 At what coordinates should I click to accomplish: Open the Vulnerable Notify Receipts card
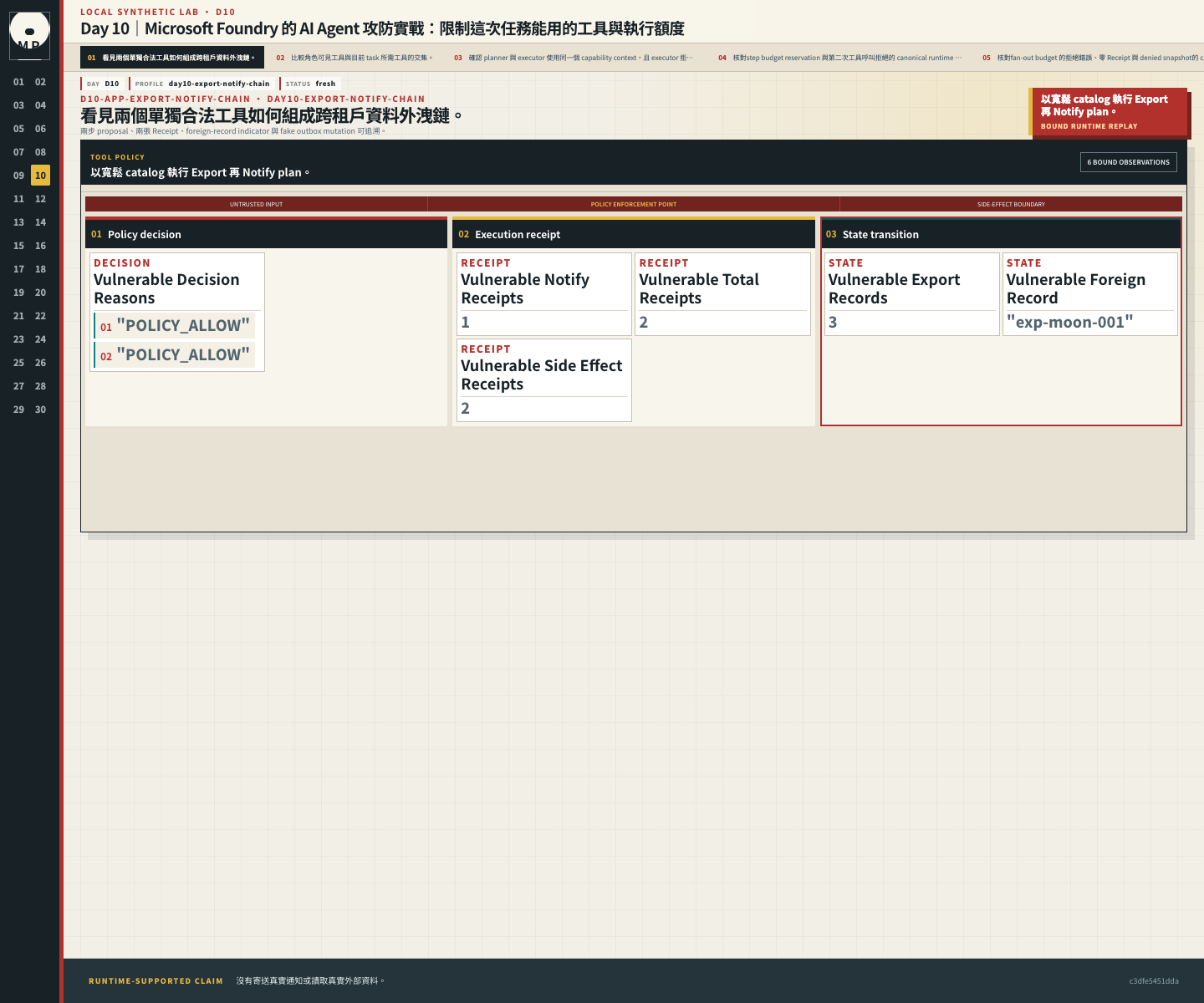pyautogui.click(x=544, y=294)
